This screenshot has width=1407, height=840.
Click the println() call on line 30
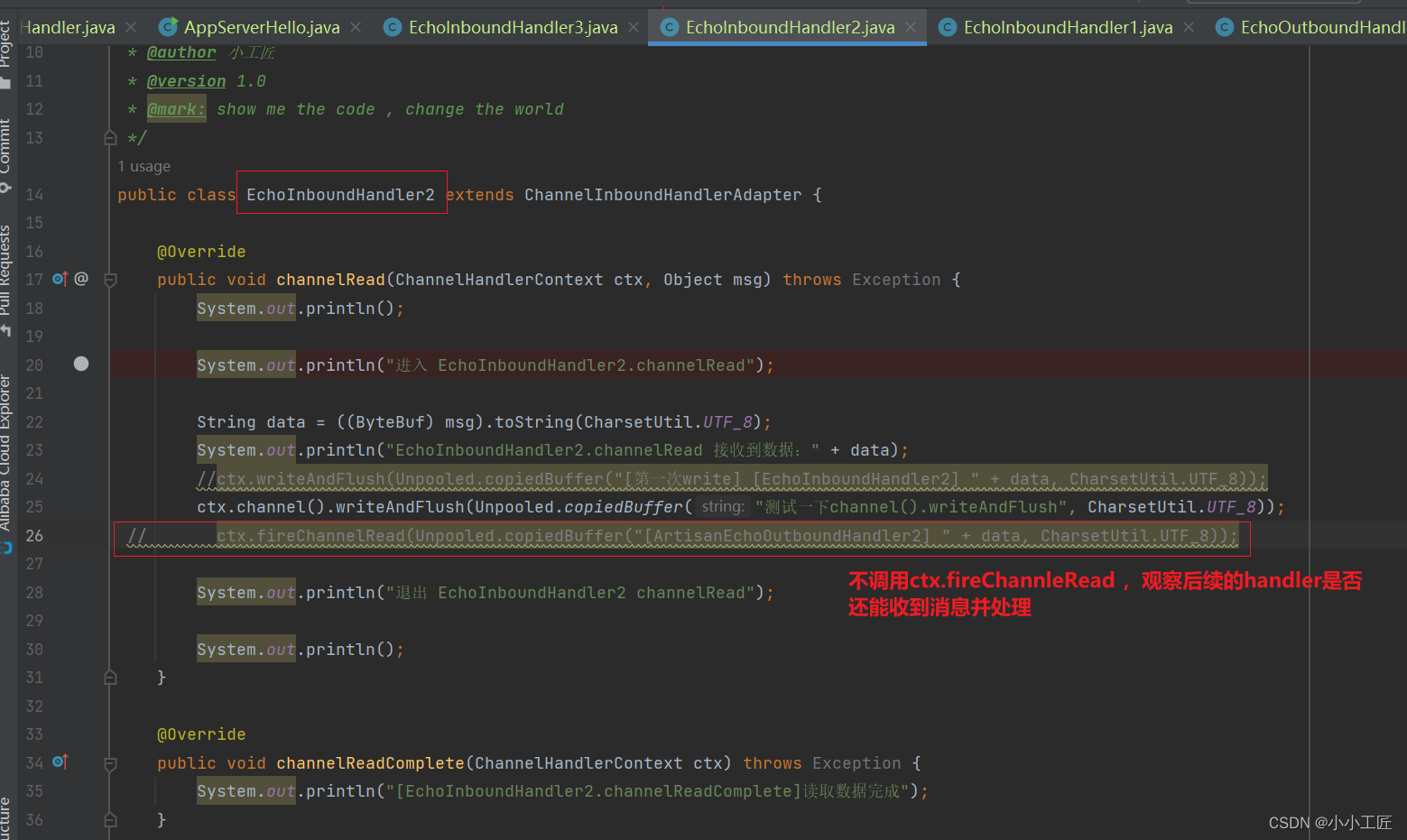(350, 650)
